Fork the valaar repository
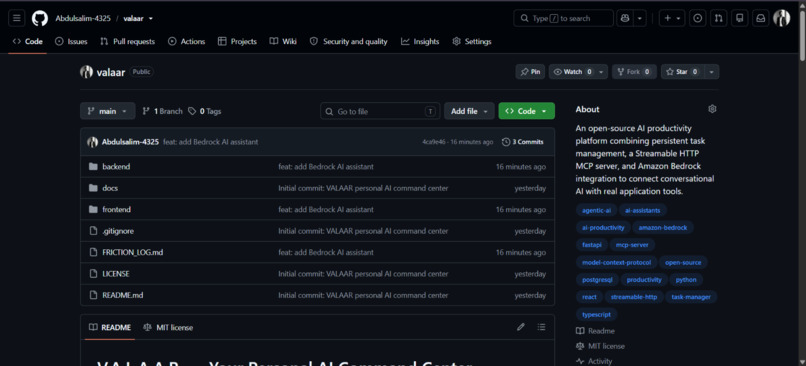 634,72
